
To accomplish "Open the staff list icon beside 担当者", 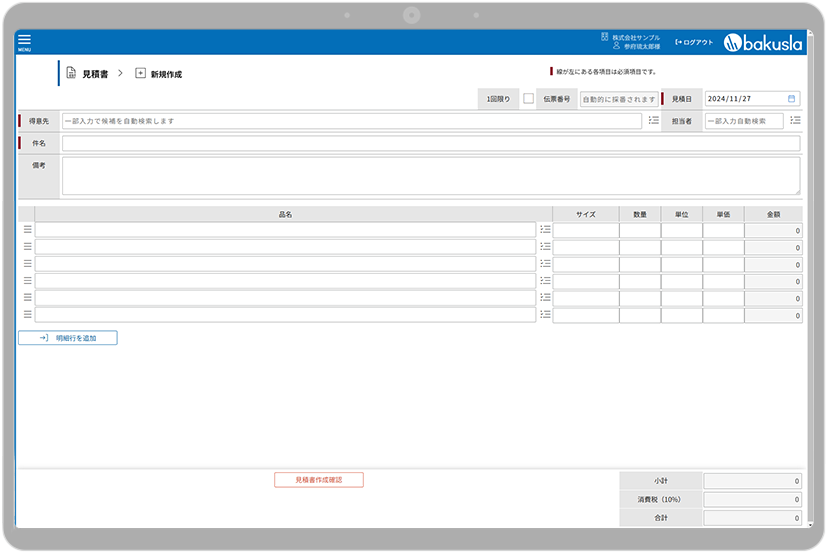I will (794, 121).
